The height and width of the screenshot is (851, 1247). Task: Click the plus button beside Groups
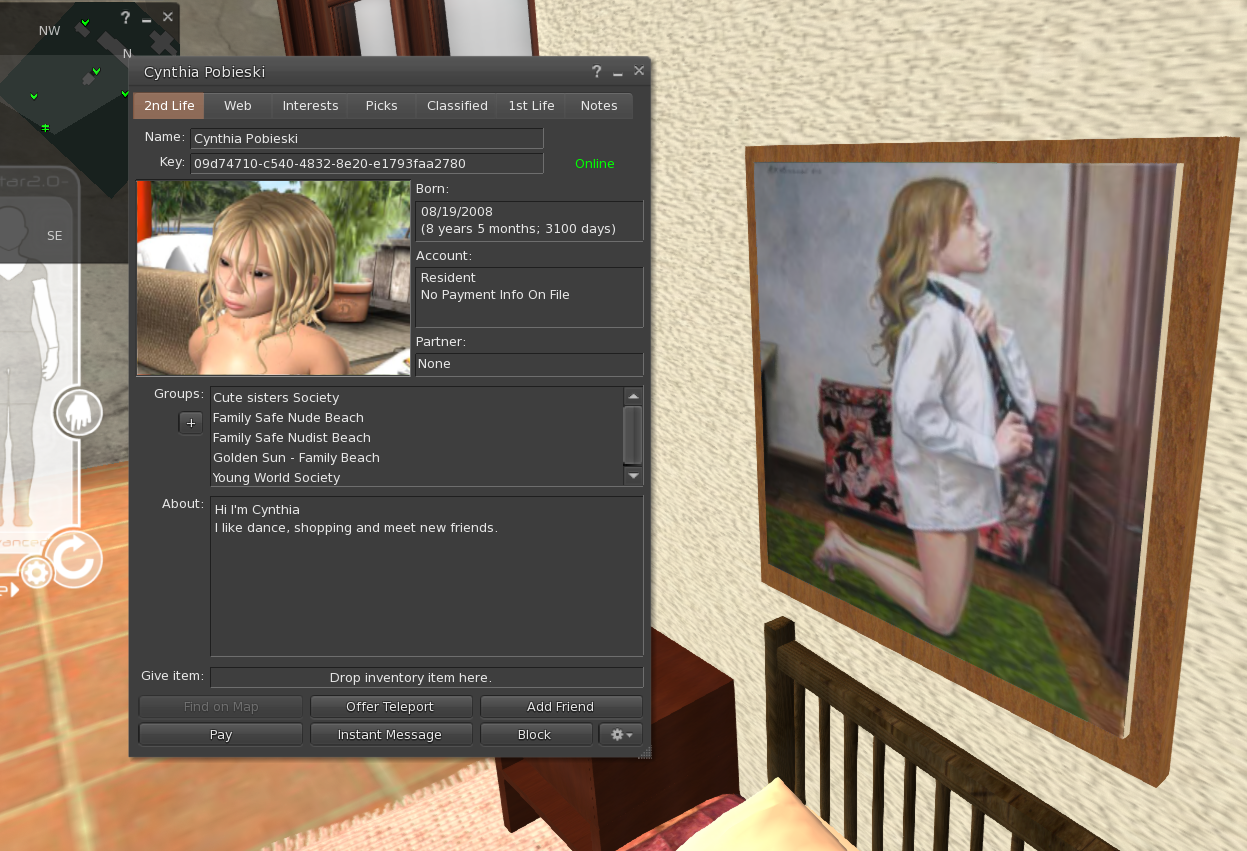click(191, 423)
